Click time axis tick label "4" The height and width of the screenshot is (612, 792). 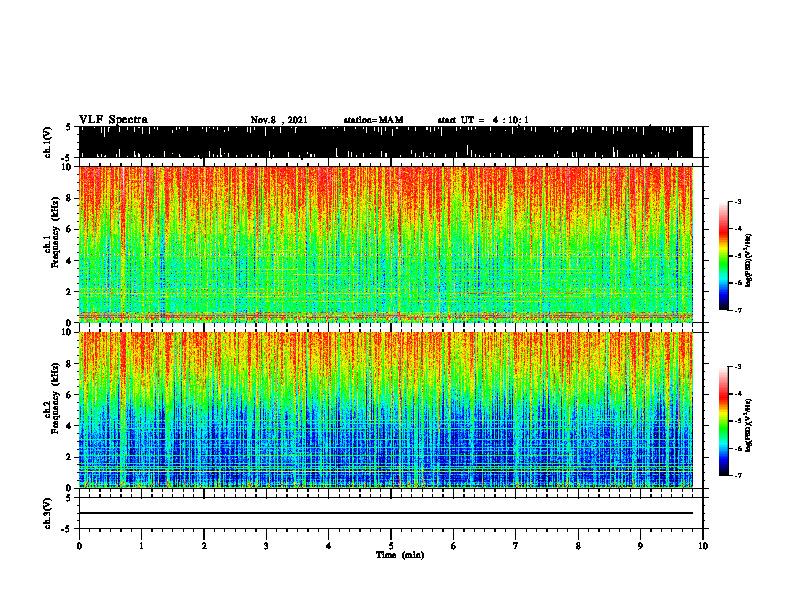pos(329,546)
